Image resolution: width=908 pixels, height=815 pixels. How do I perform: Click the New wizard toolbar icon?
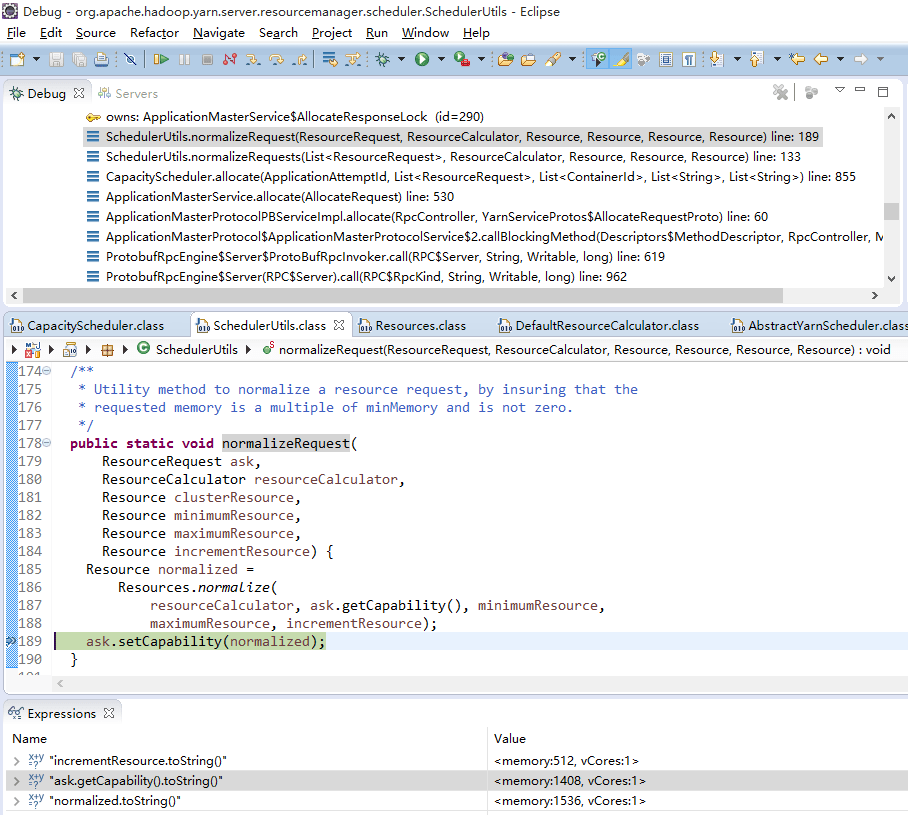coord(17,59)
